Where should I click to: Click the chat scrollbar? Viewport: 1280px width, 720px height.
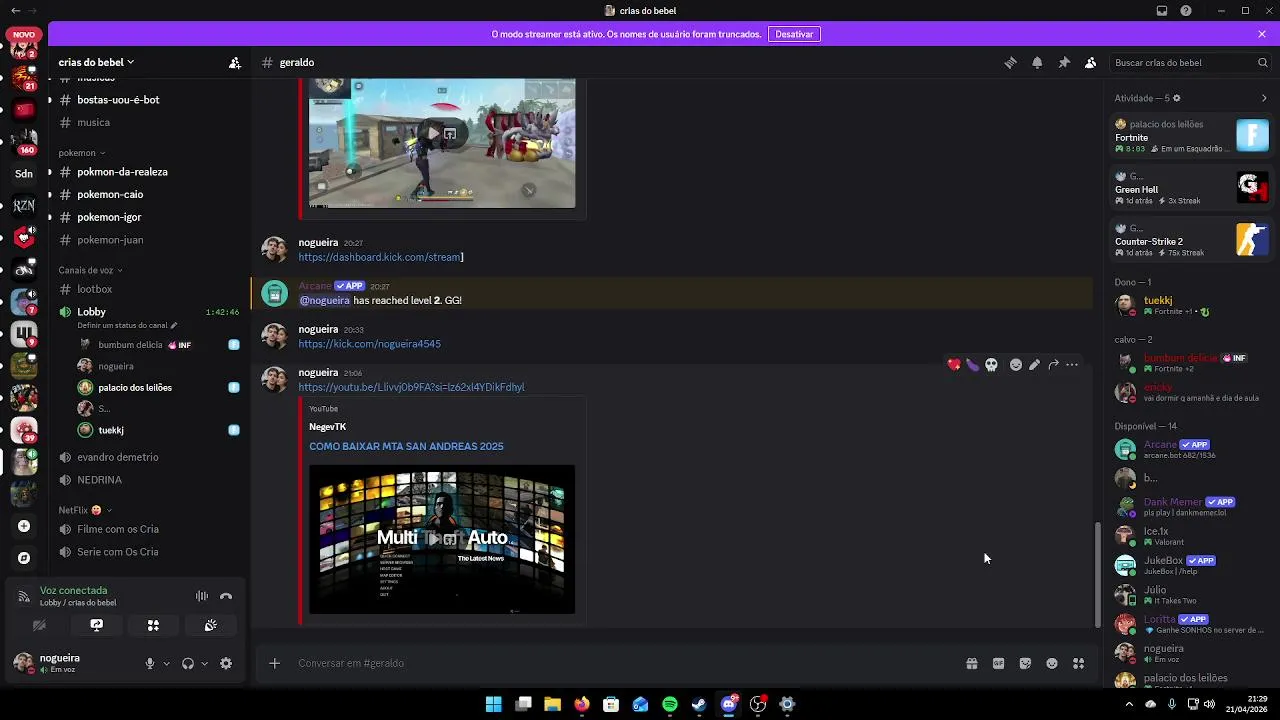coord(1097,576)
